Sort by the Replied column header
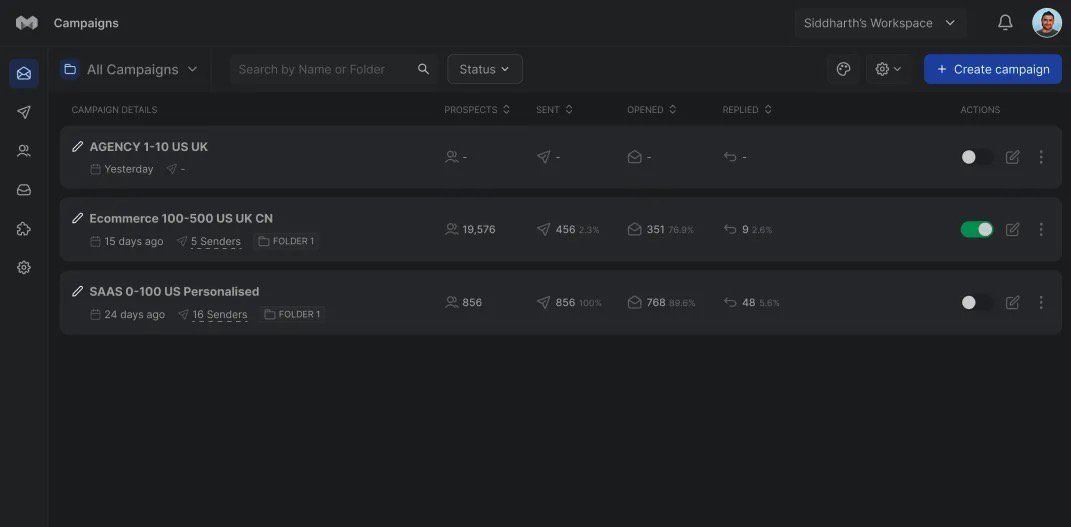Screen dimensions: 1071x527 [x=747, y=110]
